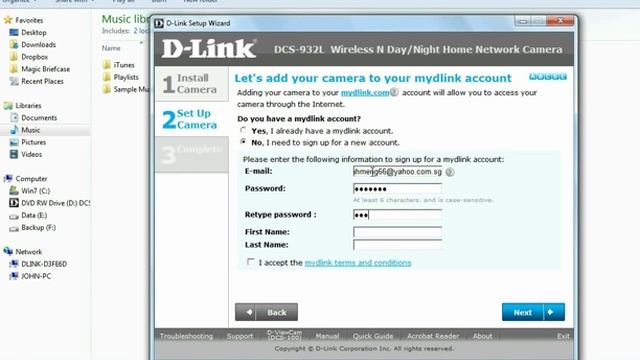Viewport: 640px width, 360px height.
Task: Focus the Password field
Action: 397,189
